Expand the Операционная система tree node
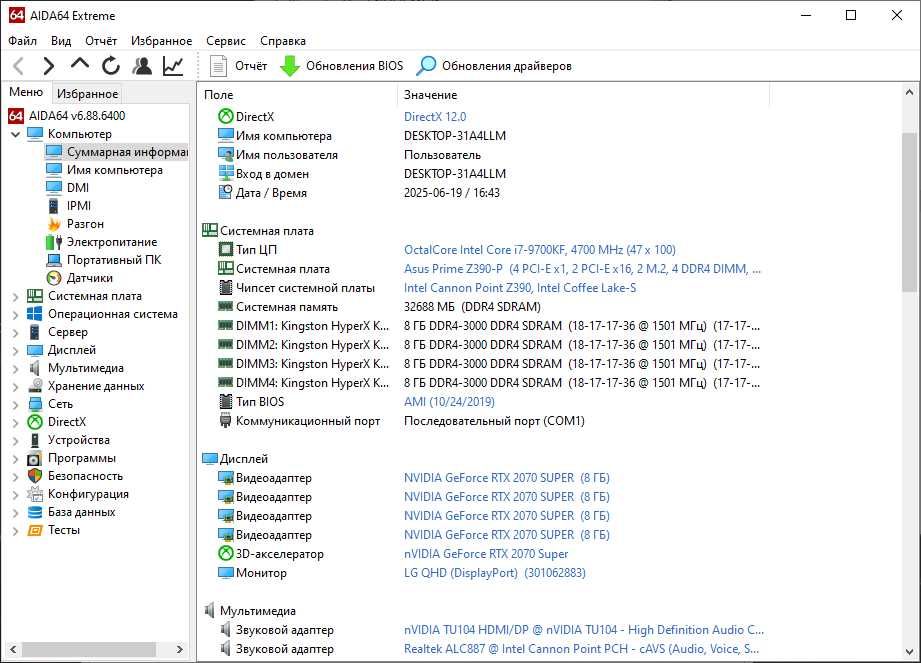921x663 pixels. coord(16,315)
